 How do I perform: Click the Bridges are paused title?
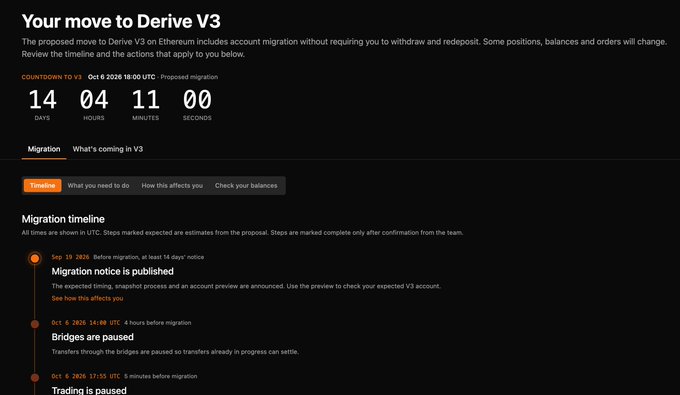(x=92, y=337)
